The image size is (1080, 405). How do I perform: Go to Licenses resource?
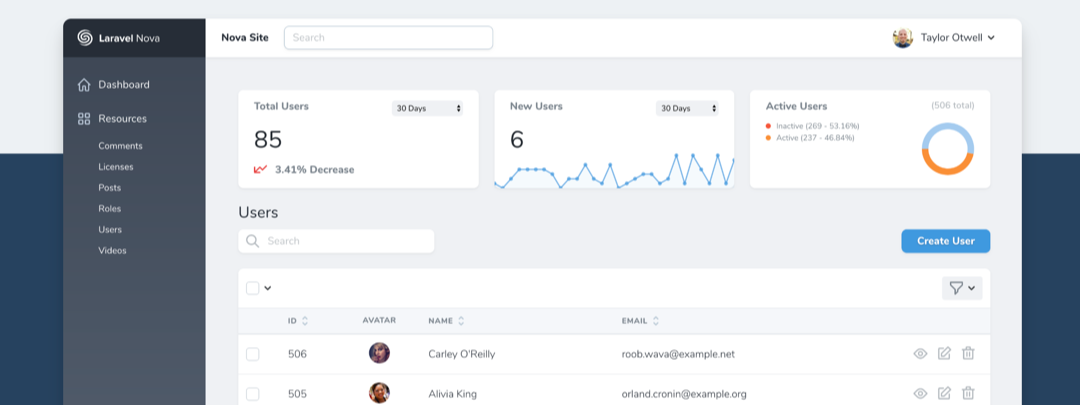116,167
